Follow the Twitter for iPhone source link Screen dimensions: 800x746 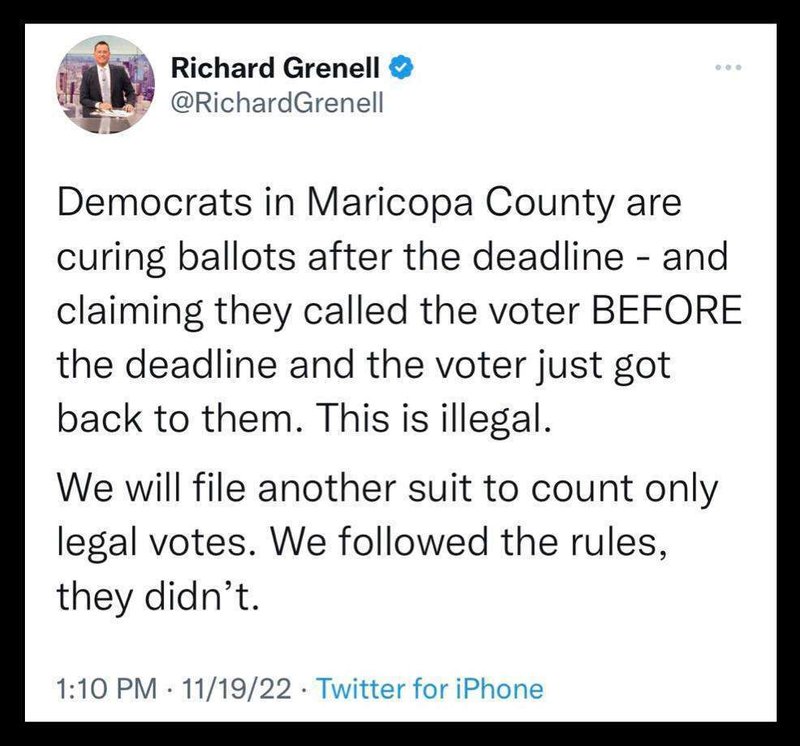pos(430,689)
